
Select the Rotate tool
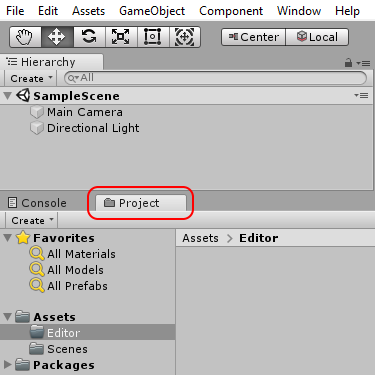[89, 37]
